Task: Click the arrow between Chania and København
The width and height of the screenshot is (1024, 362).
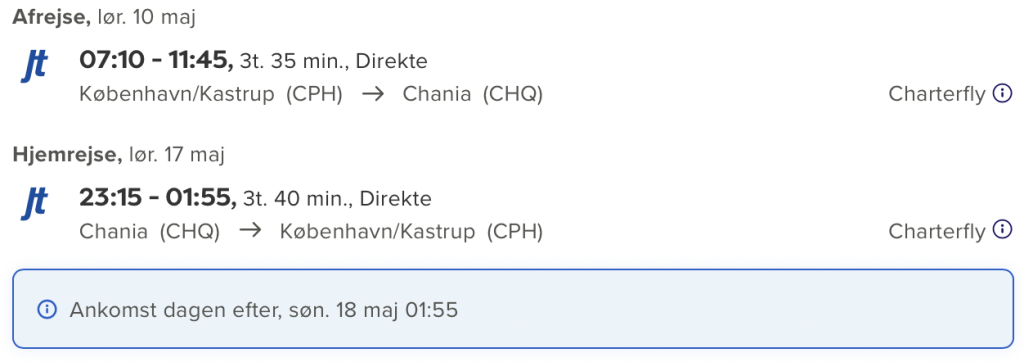Action: click(250, 231)
